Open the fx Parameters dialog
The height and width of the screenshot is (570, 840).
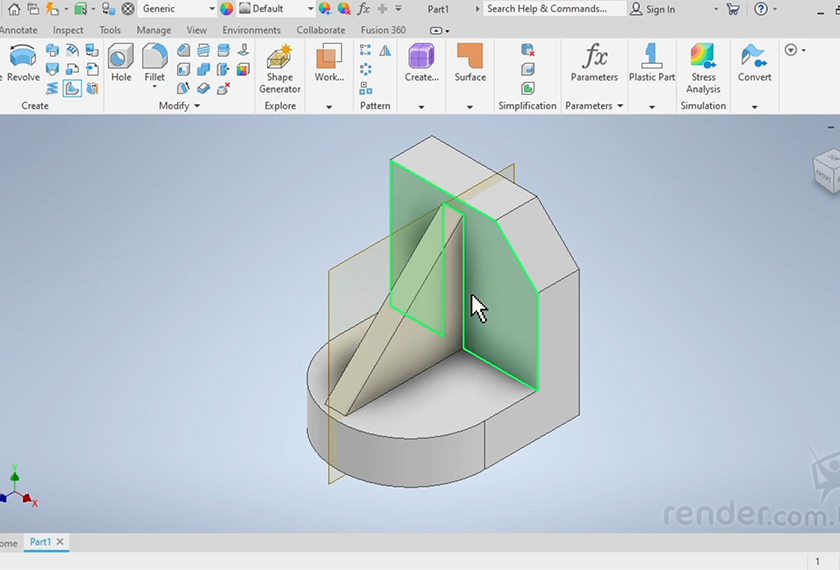coord(594,63)
